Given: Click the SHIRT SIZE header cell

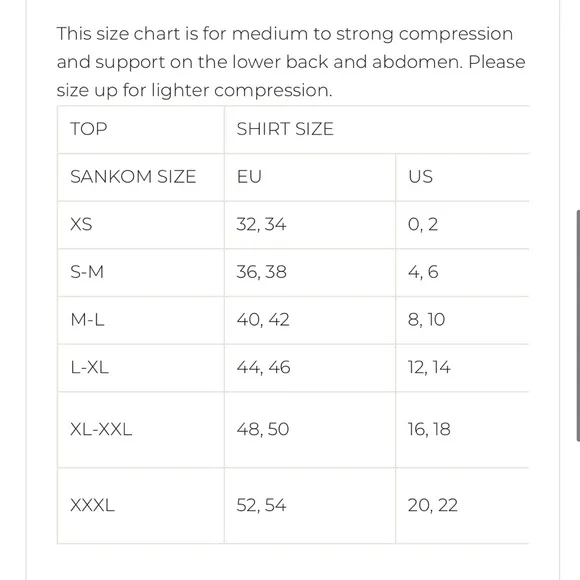Looking at the screenshot, I should tap(377, 129).
